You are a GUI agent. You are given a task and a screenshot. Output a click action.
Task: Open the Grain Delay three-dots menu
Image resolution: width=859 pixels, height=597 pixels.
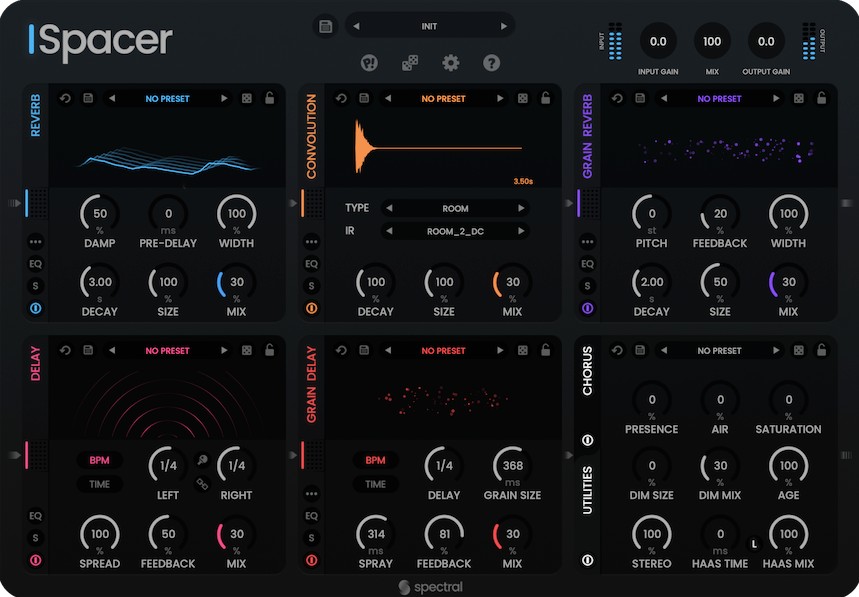311,493
